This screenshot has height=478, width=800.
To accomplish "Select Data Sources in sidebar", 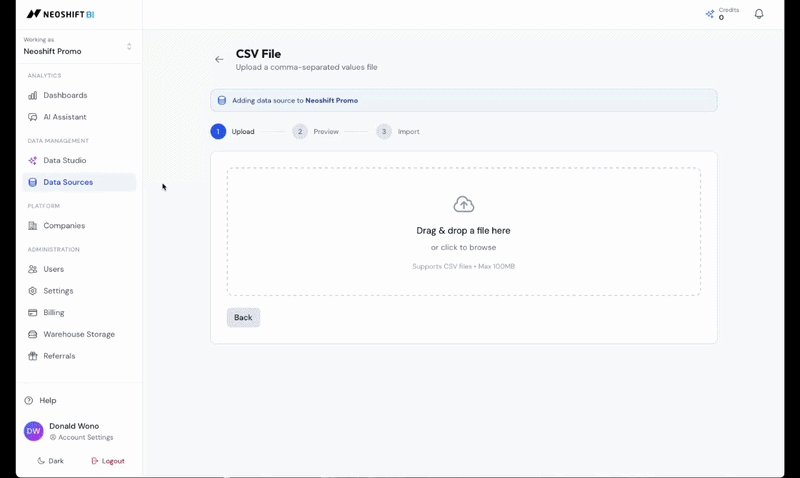I will tap(68, 182).
